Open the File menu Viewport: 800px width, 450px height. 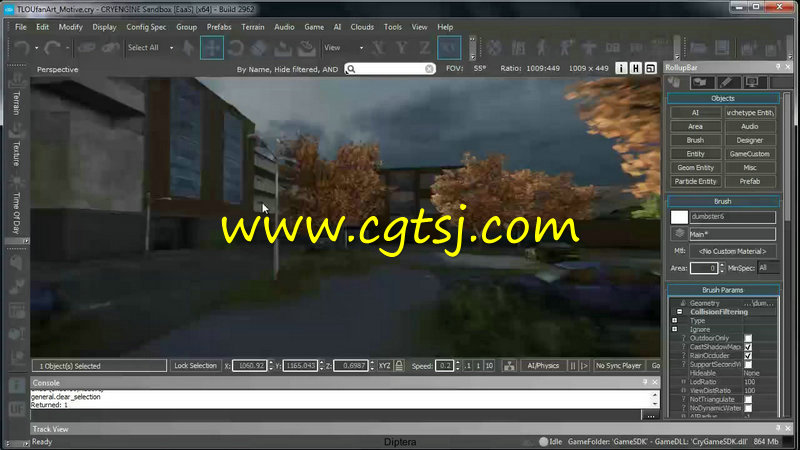pyautogui.click(x=21, y=27)
